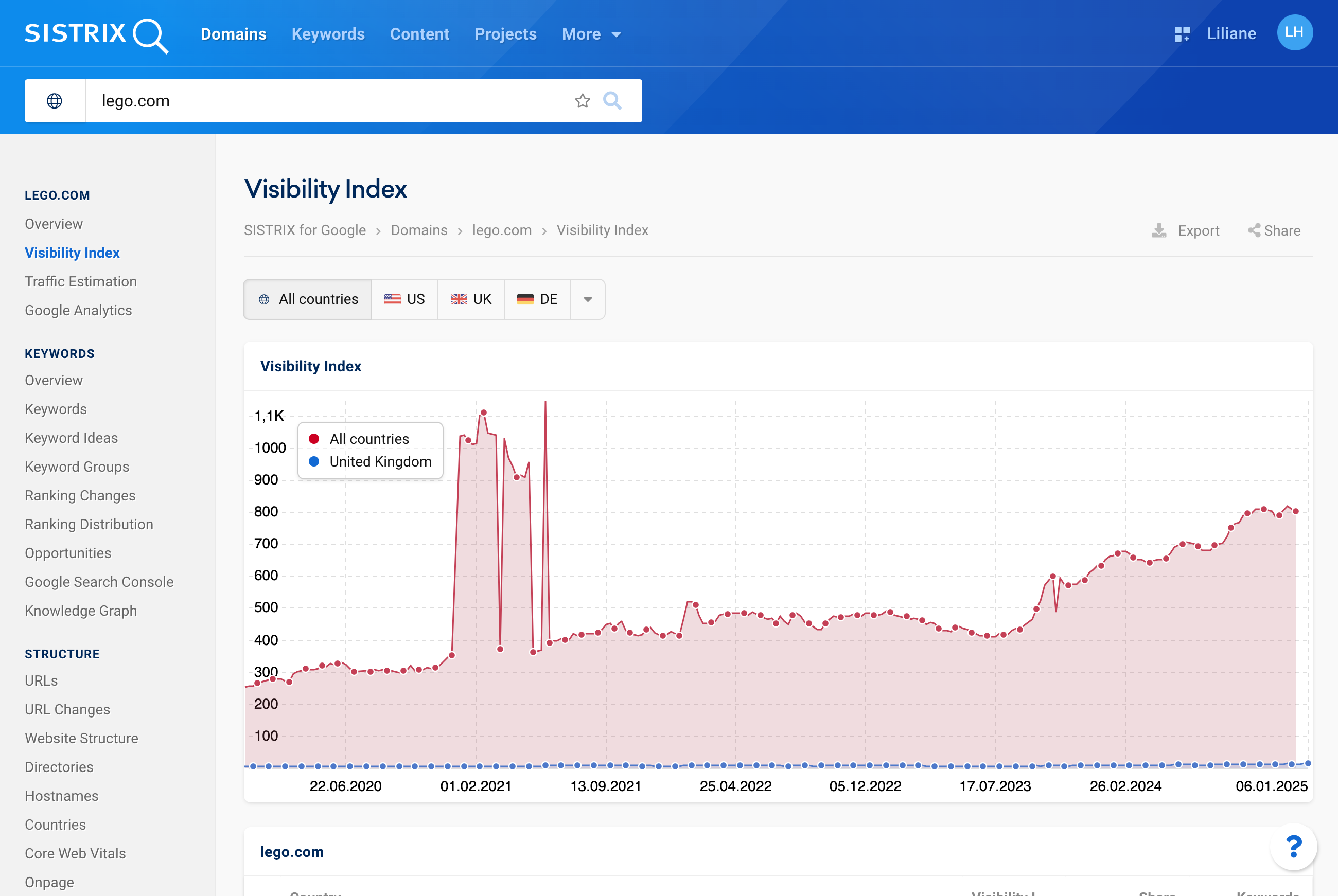Click the German flag icon
The width and height of the screenshot is (1338, 896).
tap(525, 299)
